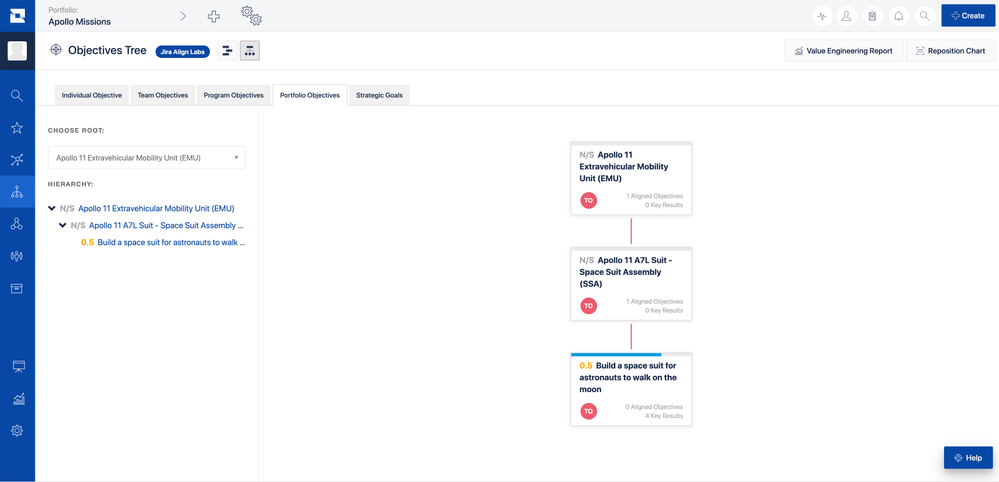Viewport: 999px width, 482px height.
Task: Open the Choose Root dropdown
Action: (x=147, y=157)
